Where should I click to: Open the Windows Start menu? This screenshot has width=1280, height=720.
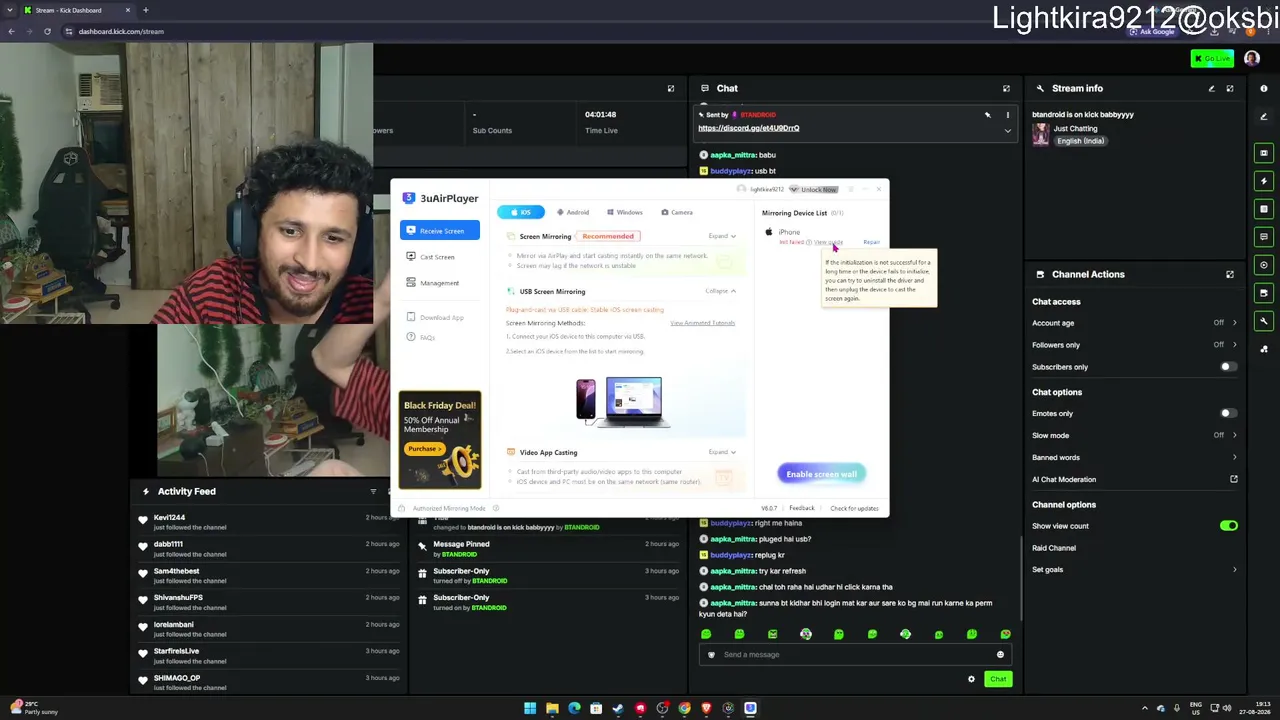click(530, 709)
